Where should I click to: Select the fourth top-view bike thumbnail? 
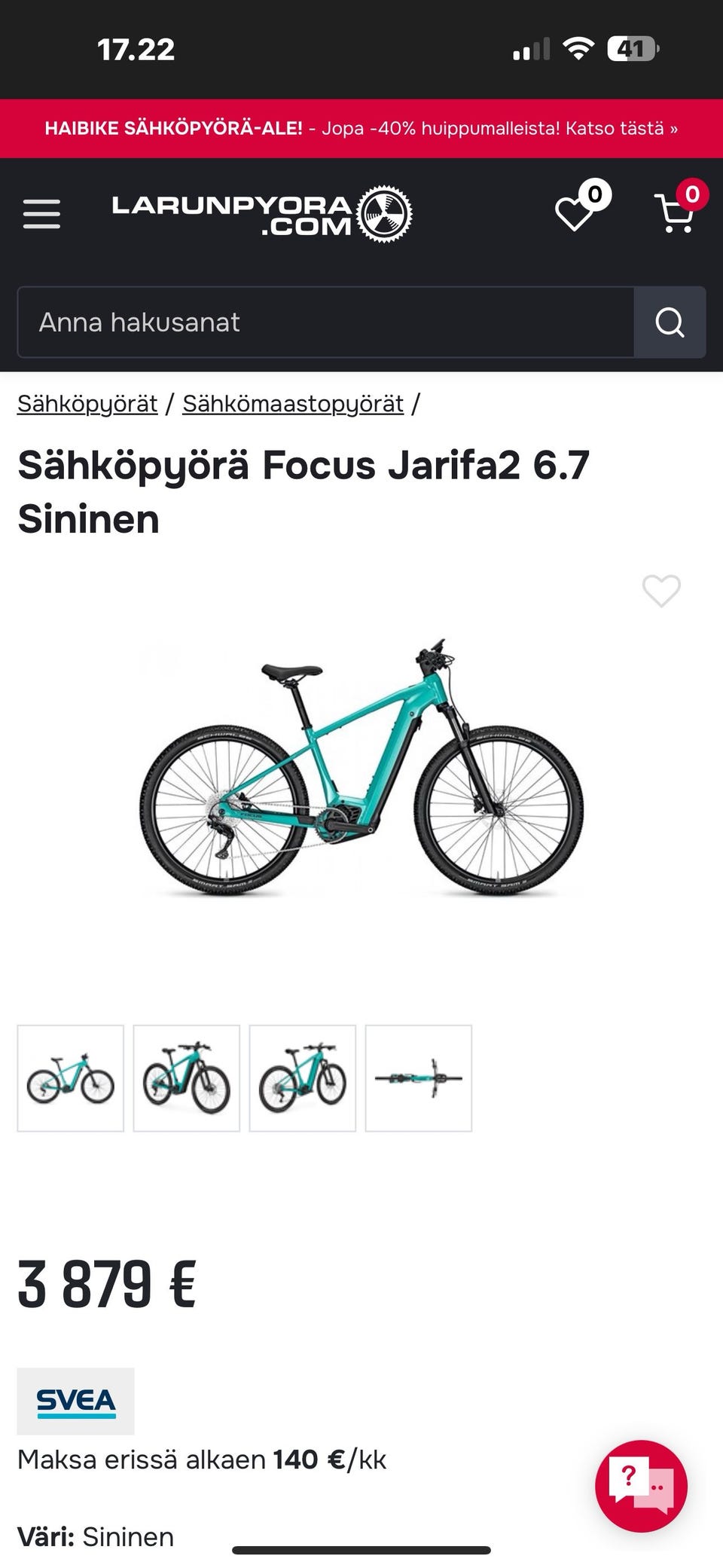(419, 1078)
